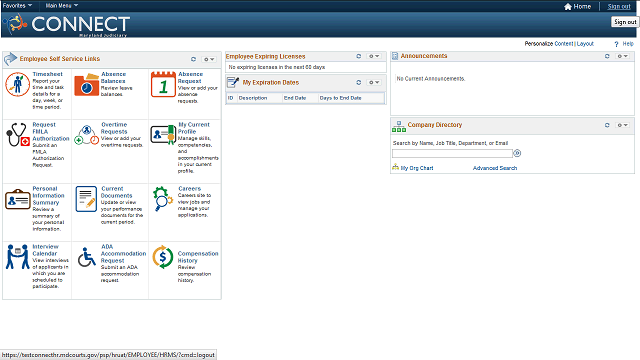The width and height of the screenshot is (640, 360).
Task: Open the Company Directory settings dropdown
Action: (622, 125)
